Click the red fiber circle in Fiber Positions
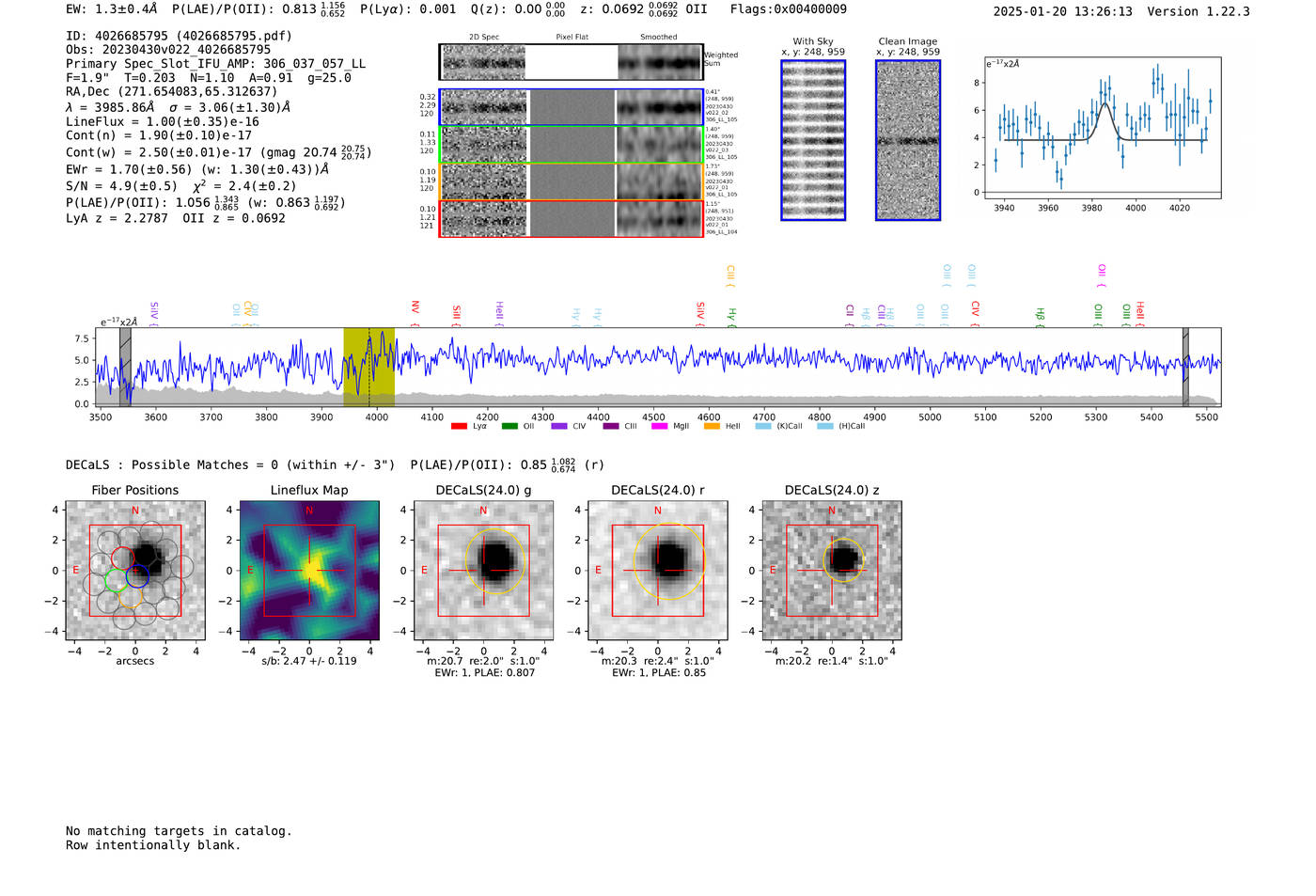This screenshot has height=896, width=1316. [x=122, y=558]
